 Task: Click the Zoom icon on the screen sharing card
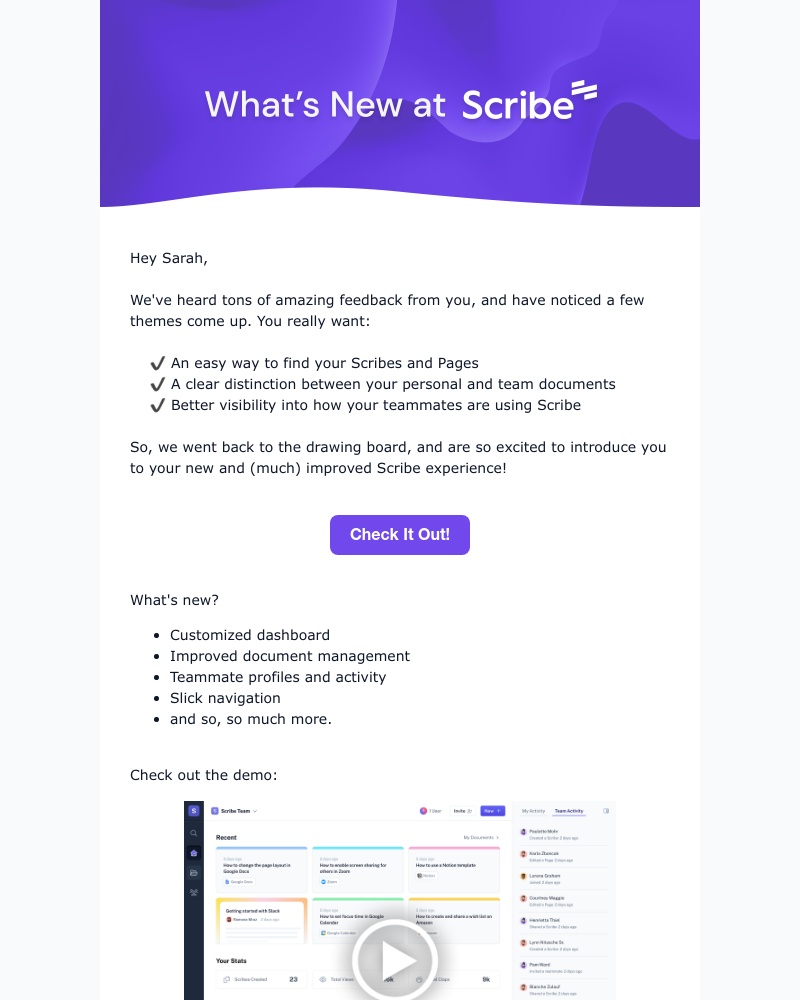coord(323,882)
